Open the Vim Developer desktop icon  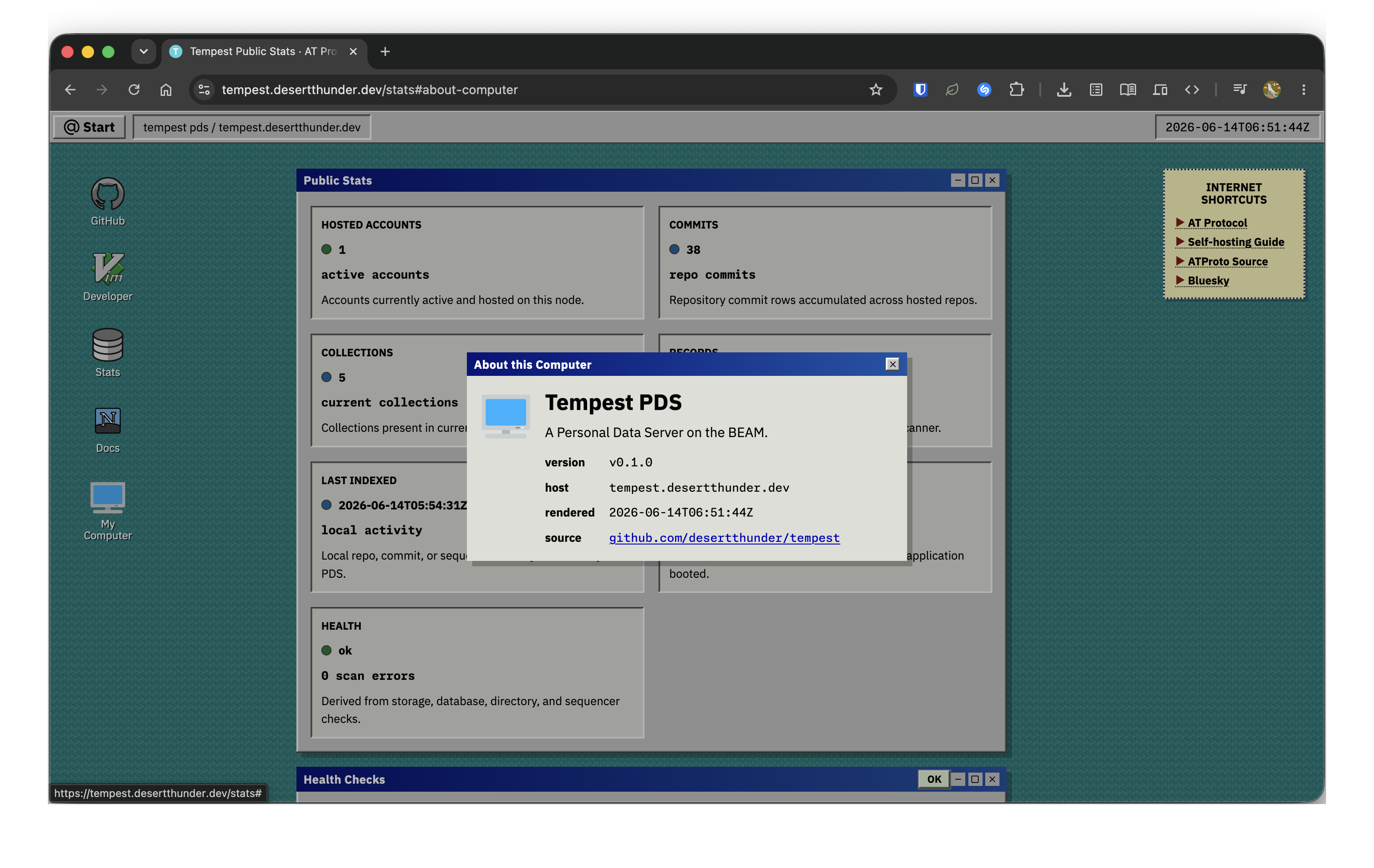pyautogui.click(x=107, y=277)
